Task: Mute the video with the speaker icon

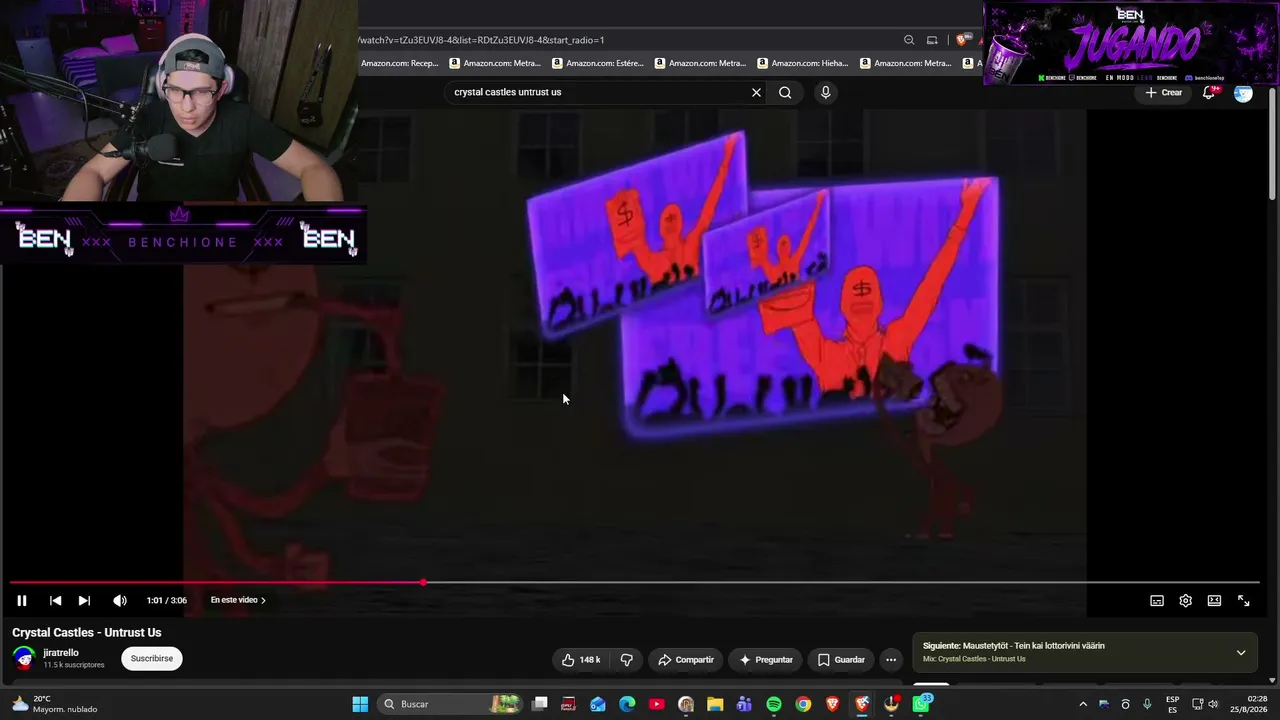Action: pos(120,600)
